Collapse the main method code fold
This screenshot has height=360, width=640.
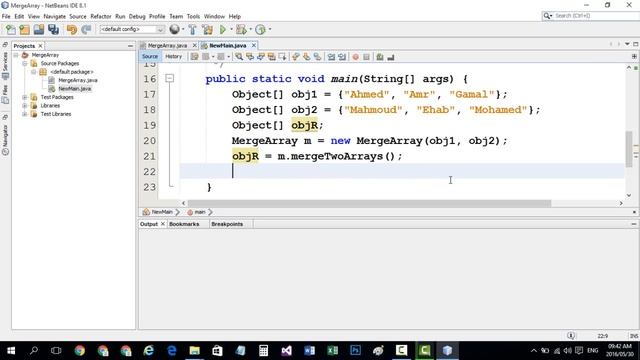click(169, 78)
